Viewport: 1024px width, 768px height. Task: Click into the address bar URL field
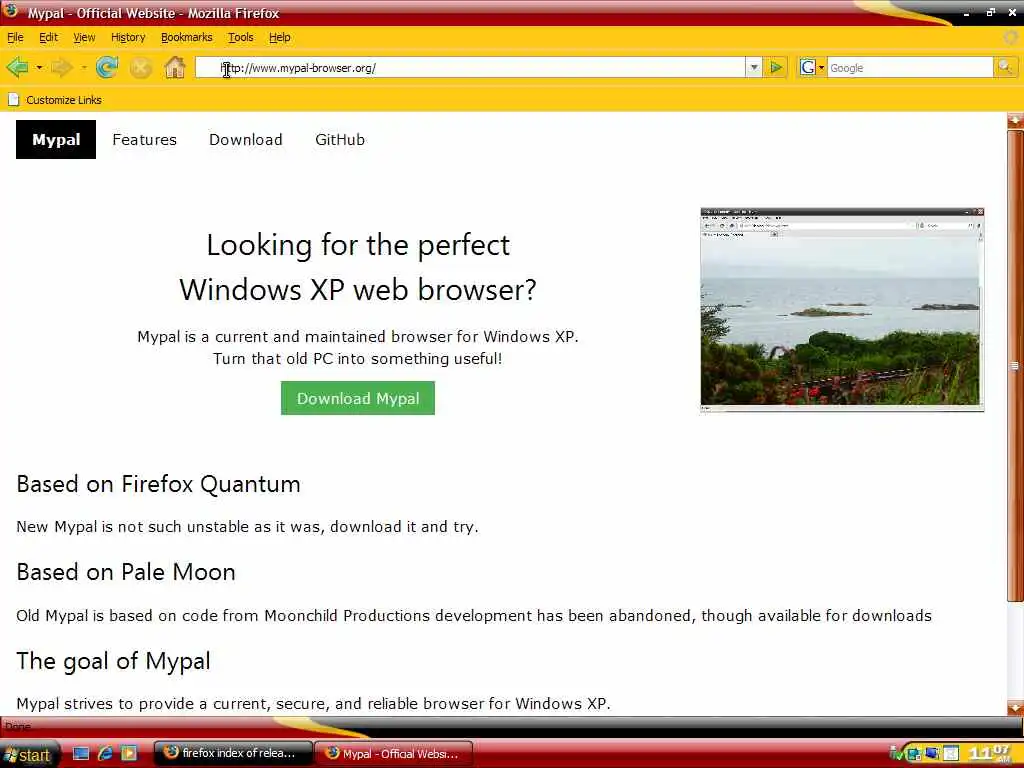click(x=470, y=67)
